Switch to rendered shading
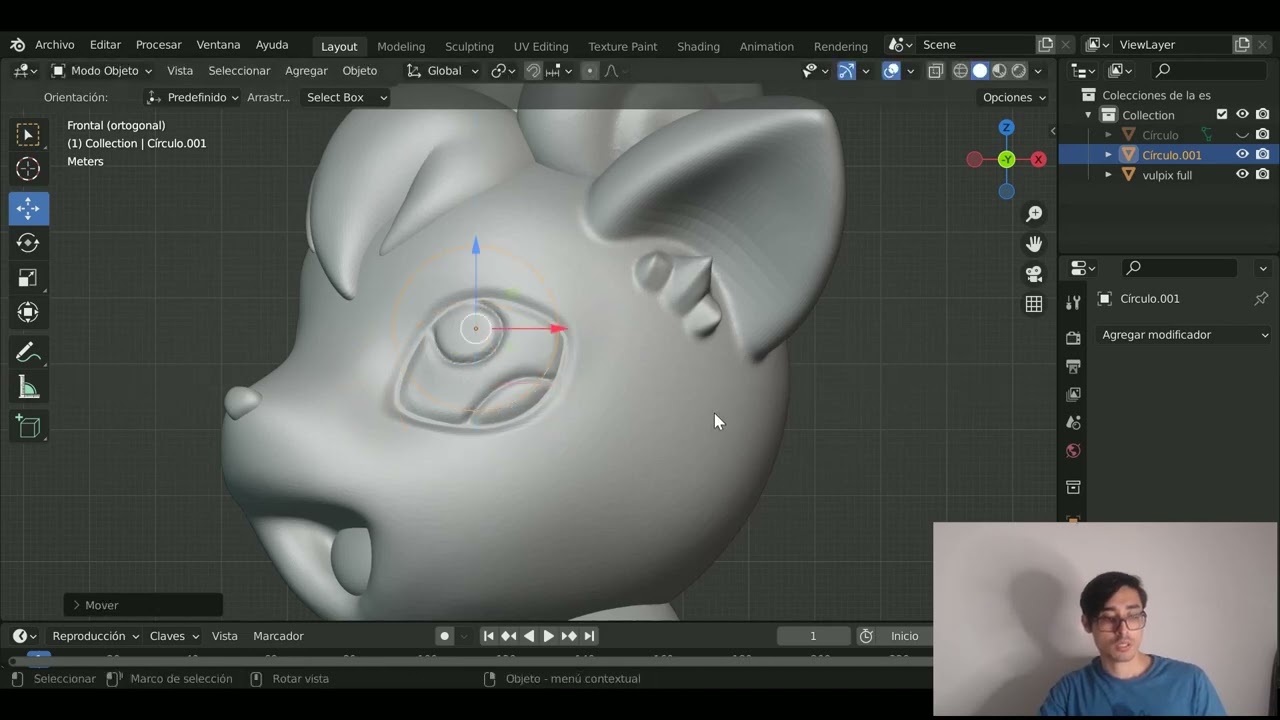 [x=1018, y=71]
